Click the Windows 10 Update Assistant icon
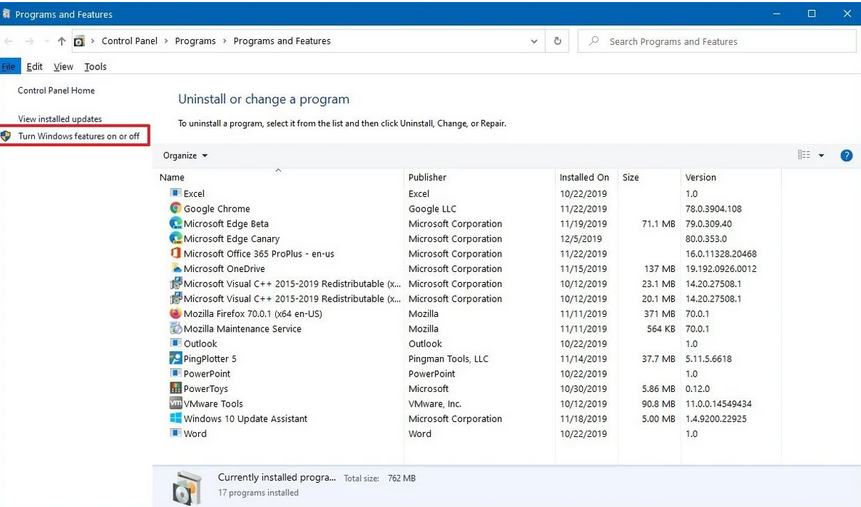The image size is (861, 507). [x=175, y=418]
